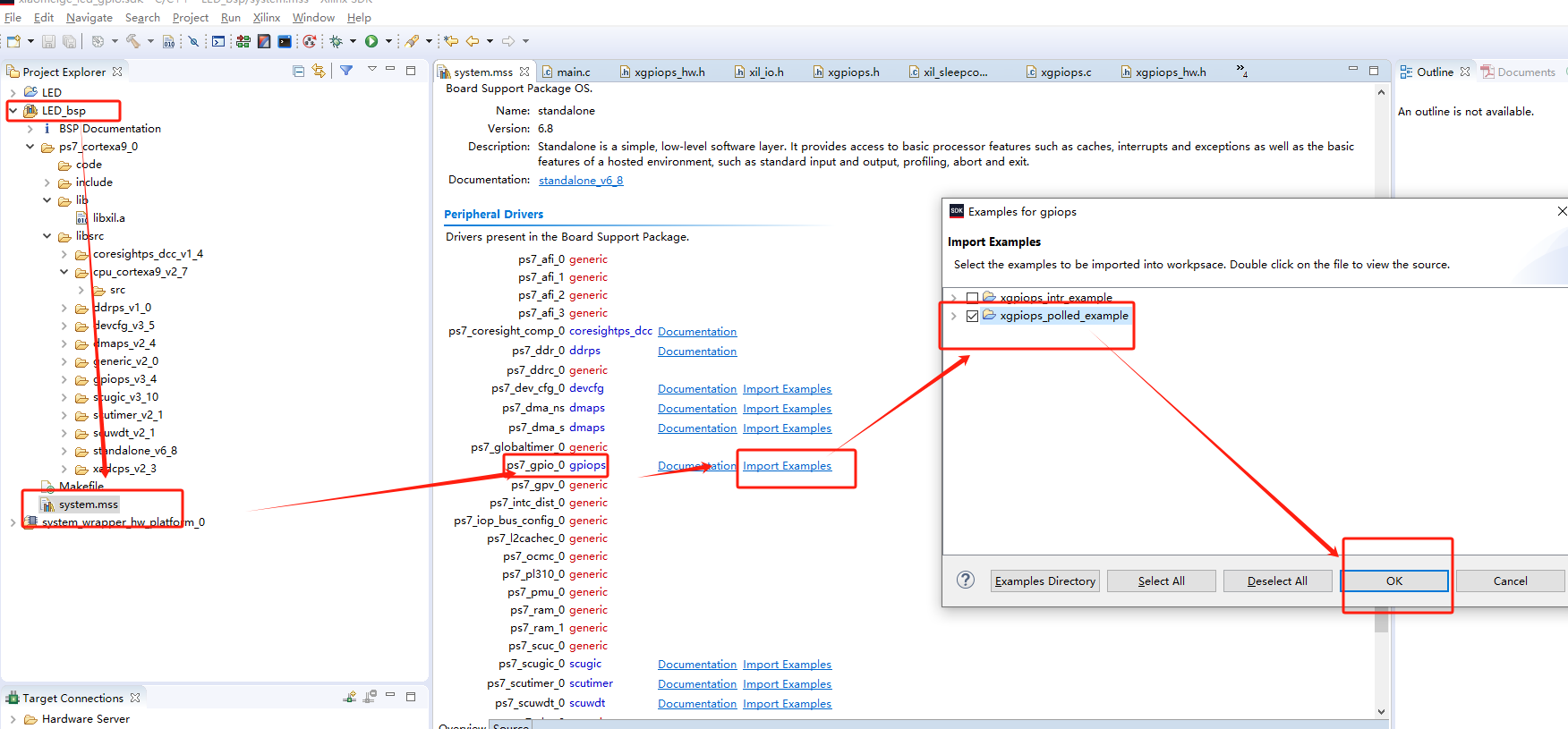Switch to the main.c editor tab
The image size is (1568, 729).
coord(565,72)
